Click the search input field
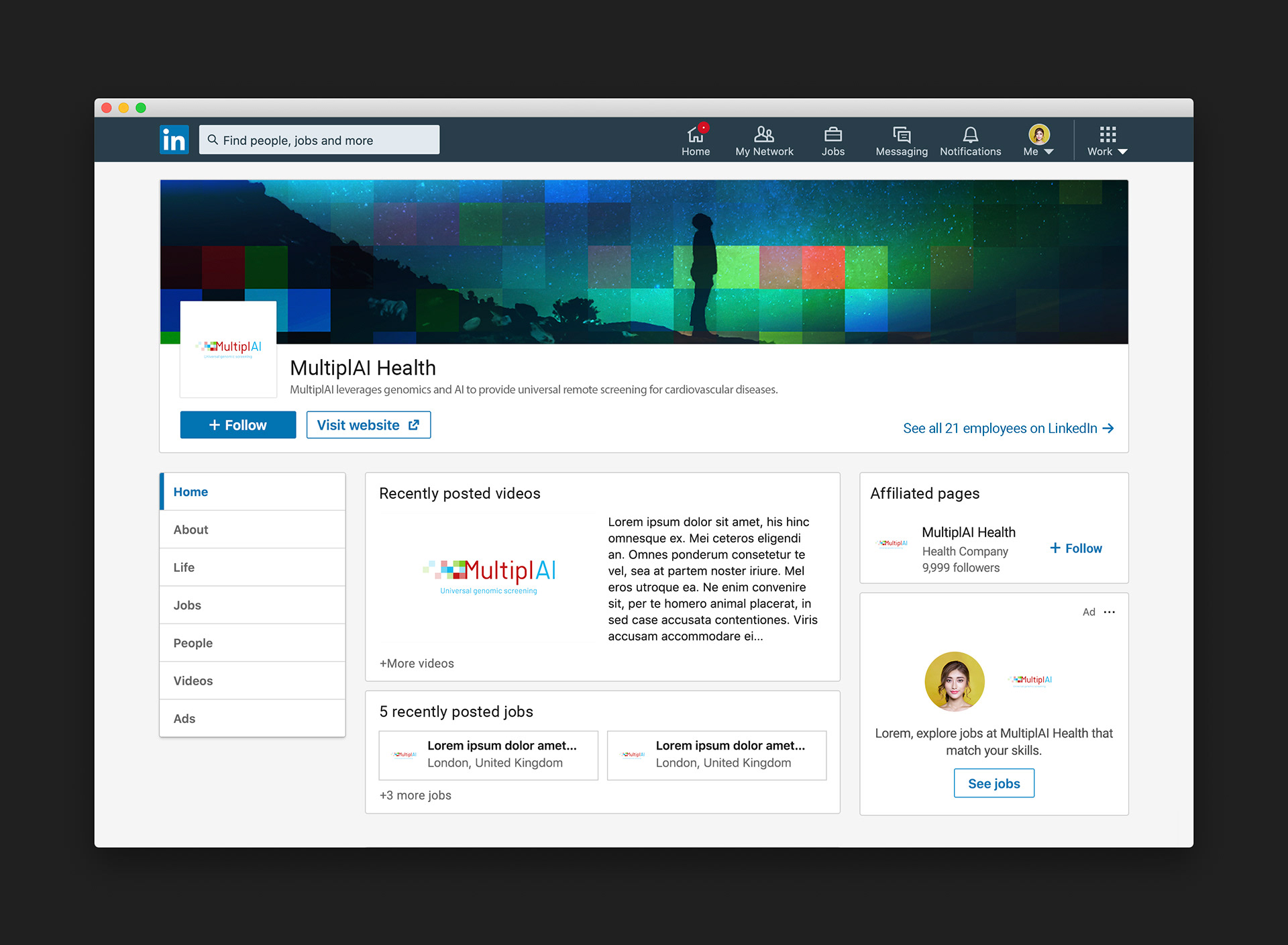 [319, 140]
